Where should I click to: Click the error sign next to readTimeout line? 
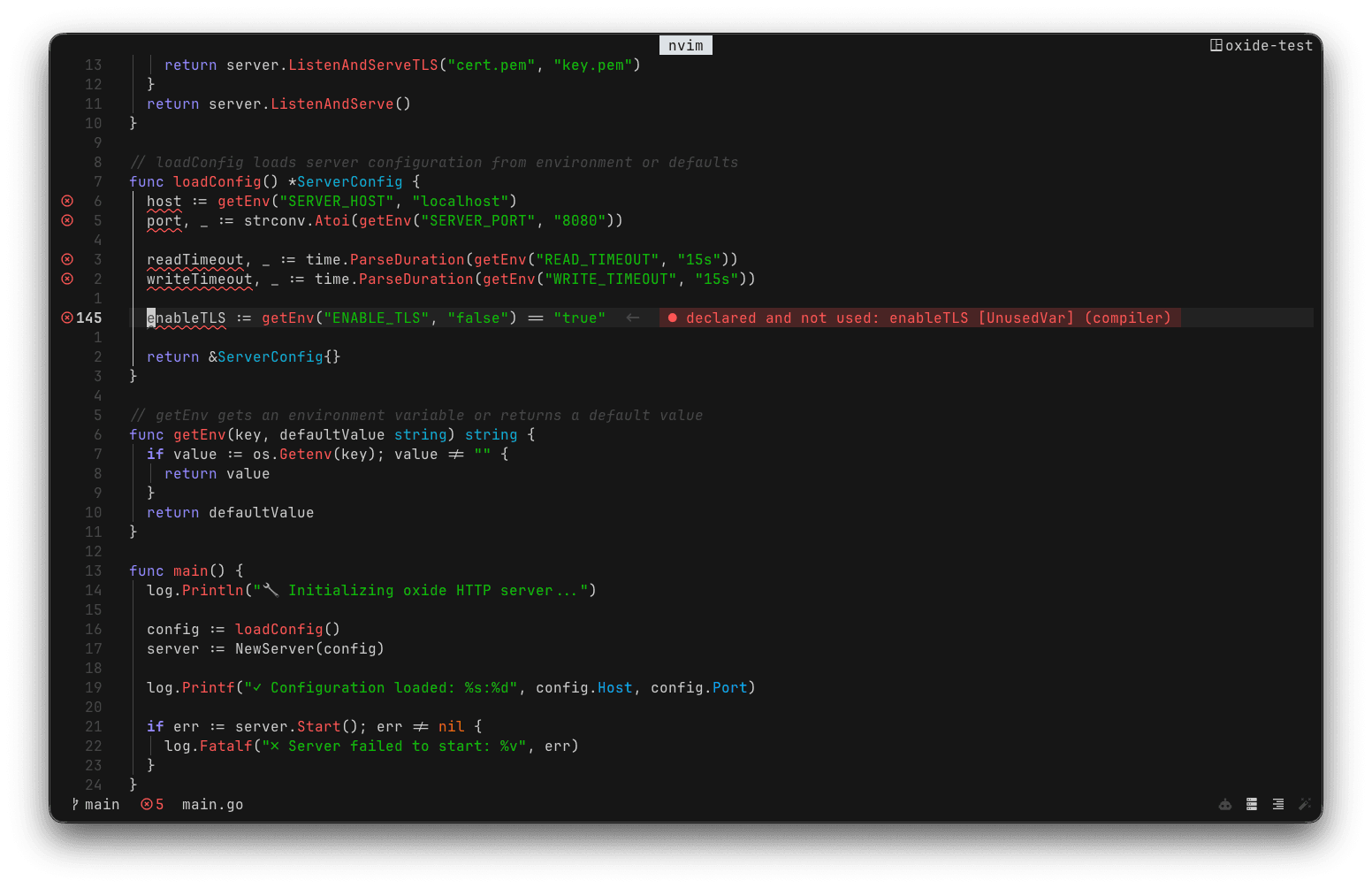coord(67,259)
